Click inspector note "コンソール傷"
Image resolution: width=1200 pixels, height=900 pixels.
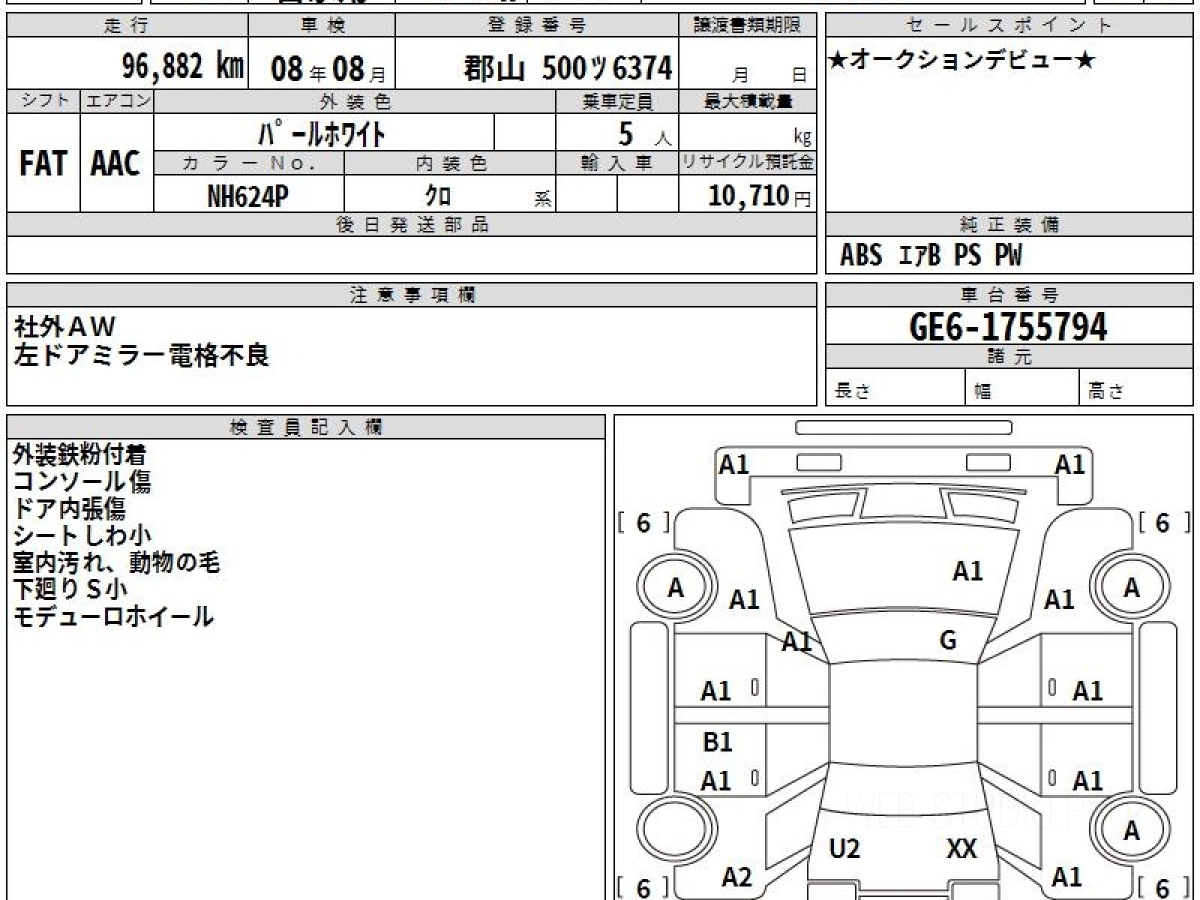(x=82, y=482)
